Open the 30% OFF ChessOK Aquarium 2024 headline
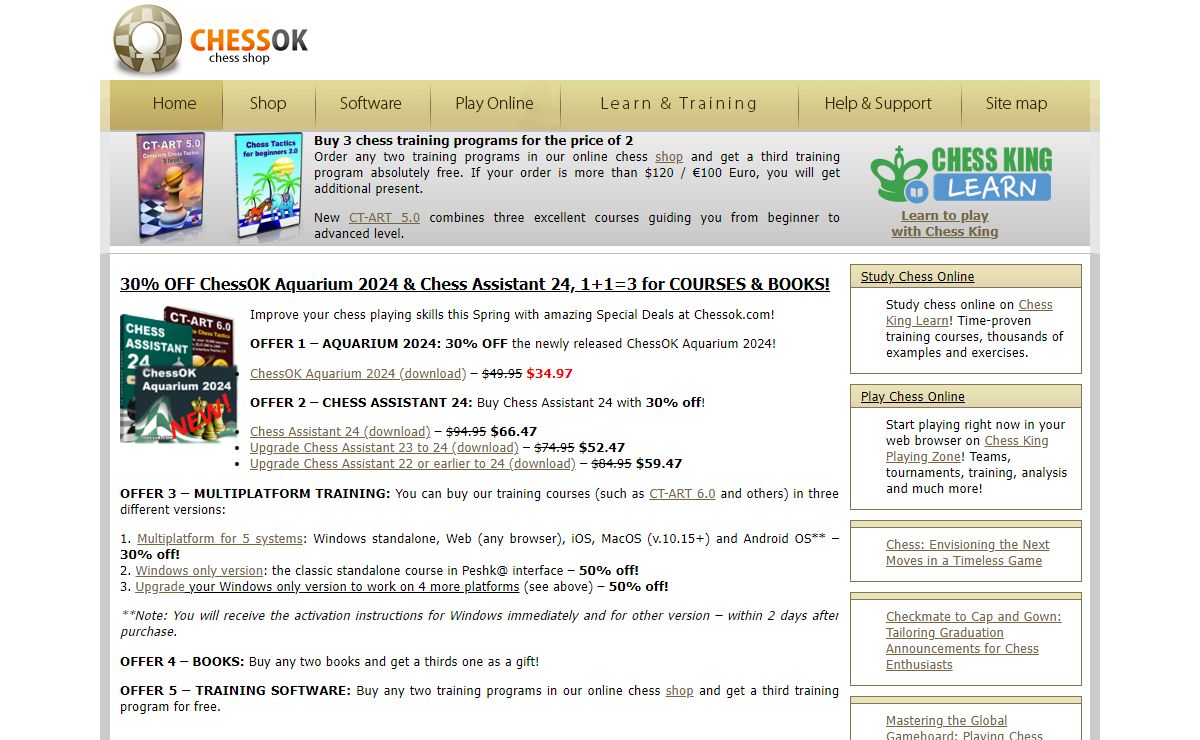Screen dimensions: 1200x740 point(475,284)
